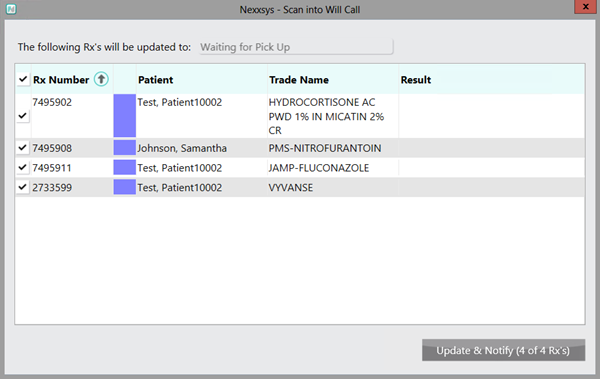The image size is (600, 379).
Task: Sort by the Trade Name column header
Action: [x=299, y=80]
